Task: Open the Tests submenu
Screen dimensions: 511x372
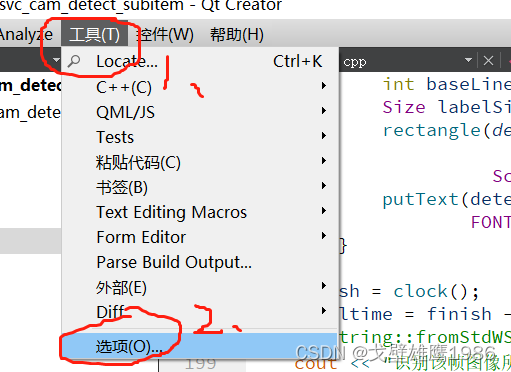Action: tap(200, 137)
